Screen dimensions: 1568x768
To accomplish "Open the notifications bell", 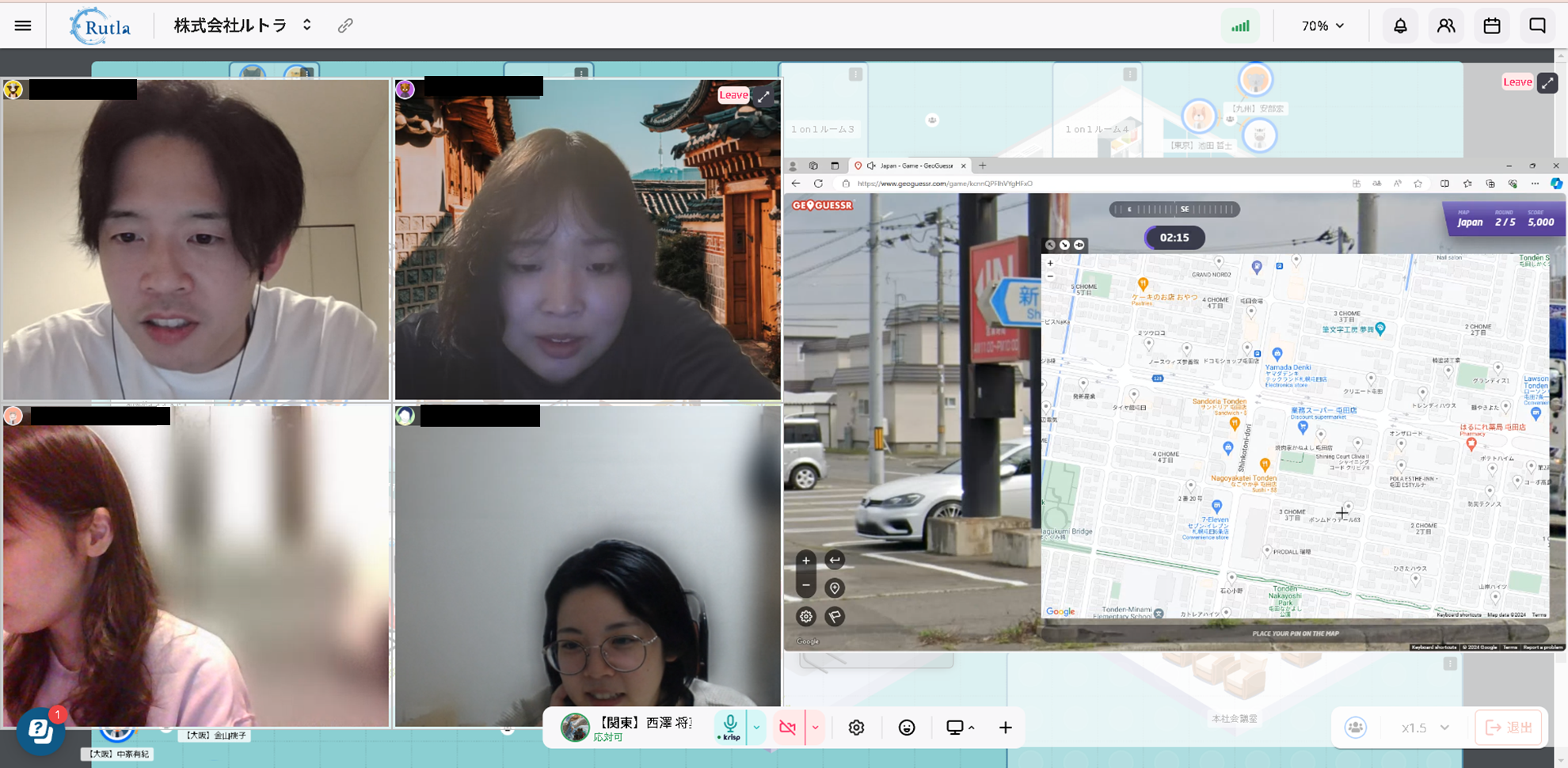I will [x=1400, y=25].
